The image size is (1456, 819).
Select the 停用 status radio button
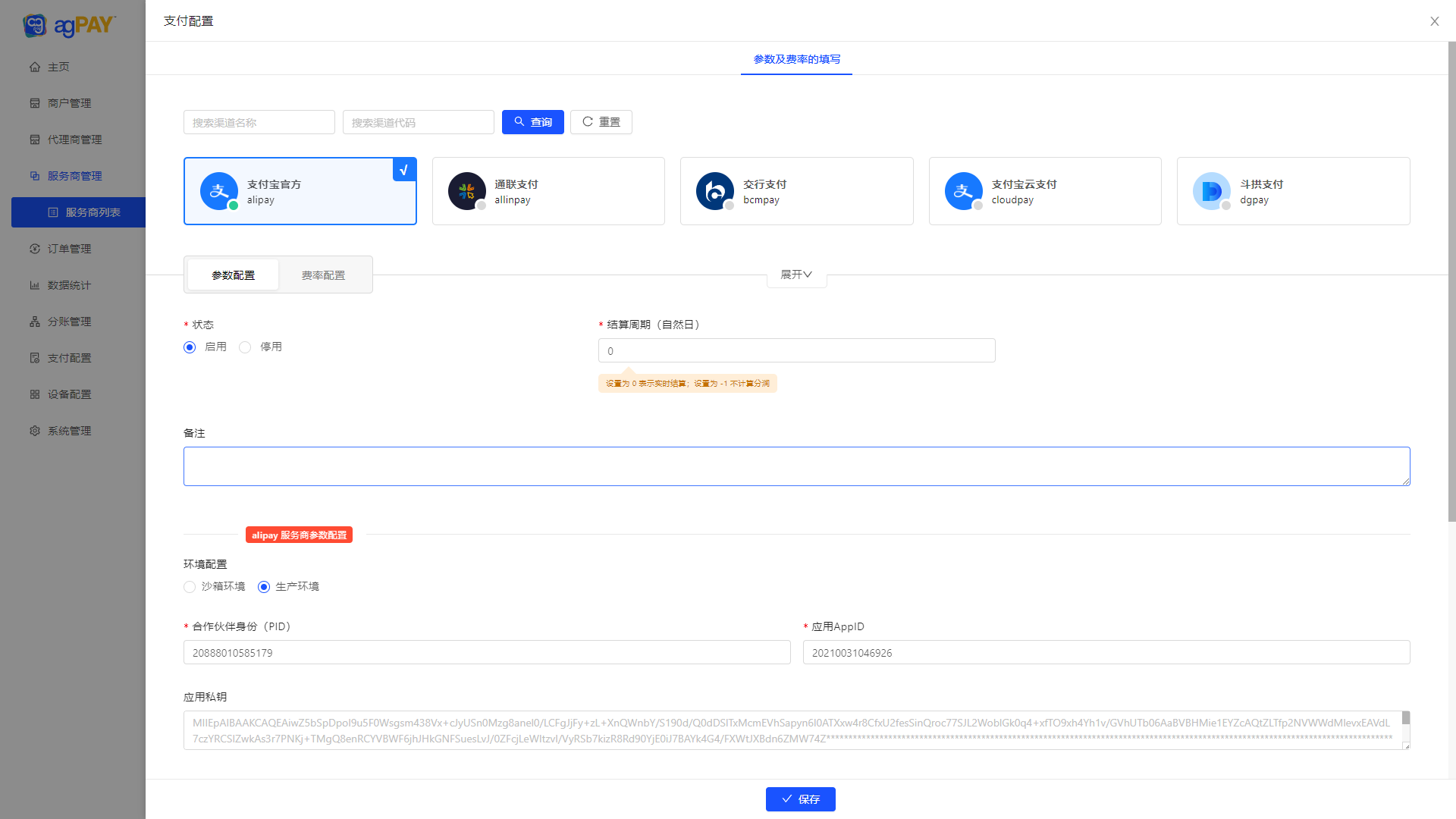tap(245, 347)
